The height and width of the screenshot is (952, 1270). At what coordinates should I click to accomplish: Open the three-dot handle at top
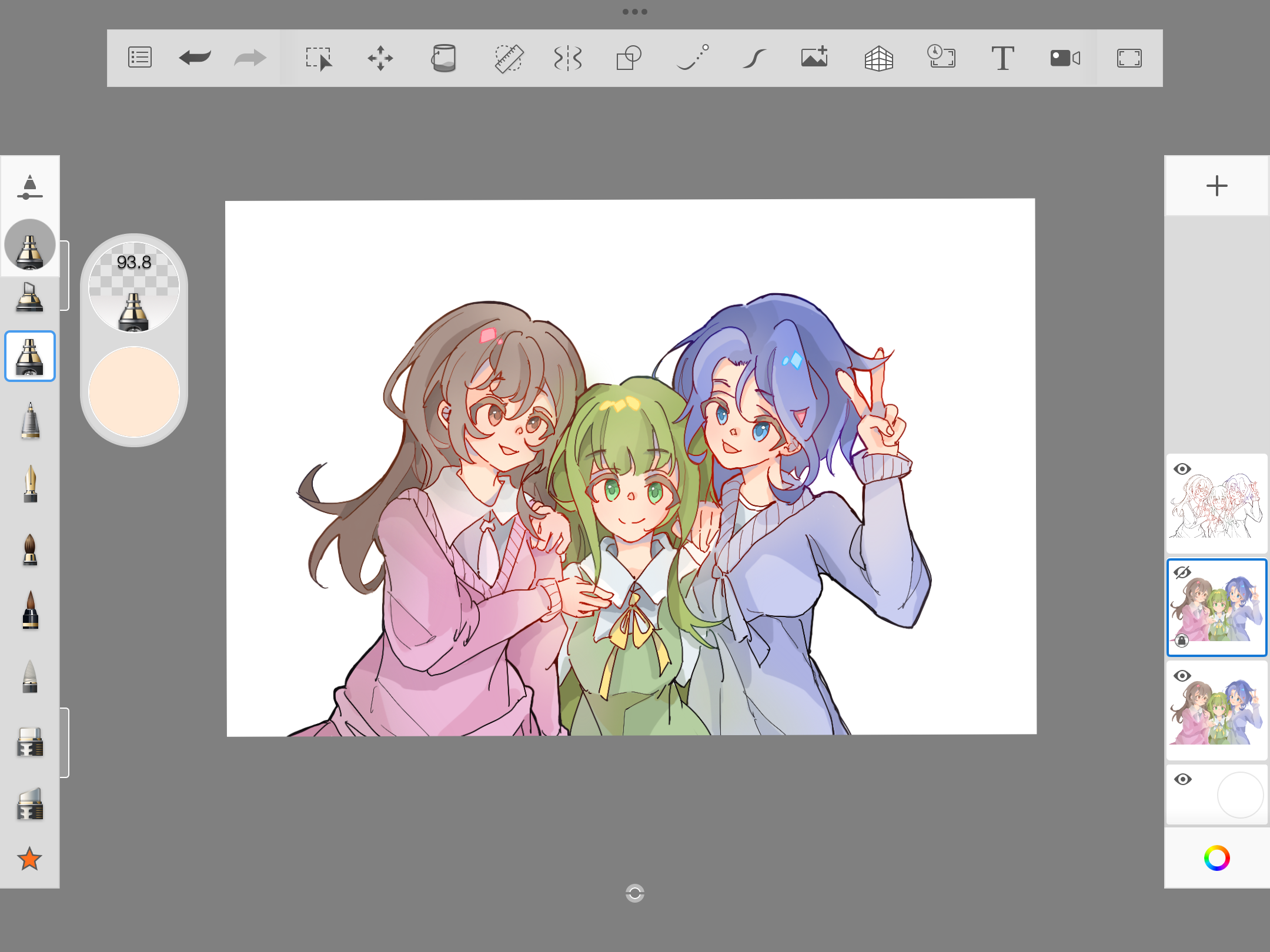[635, 12]
